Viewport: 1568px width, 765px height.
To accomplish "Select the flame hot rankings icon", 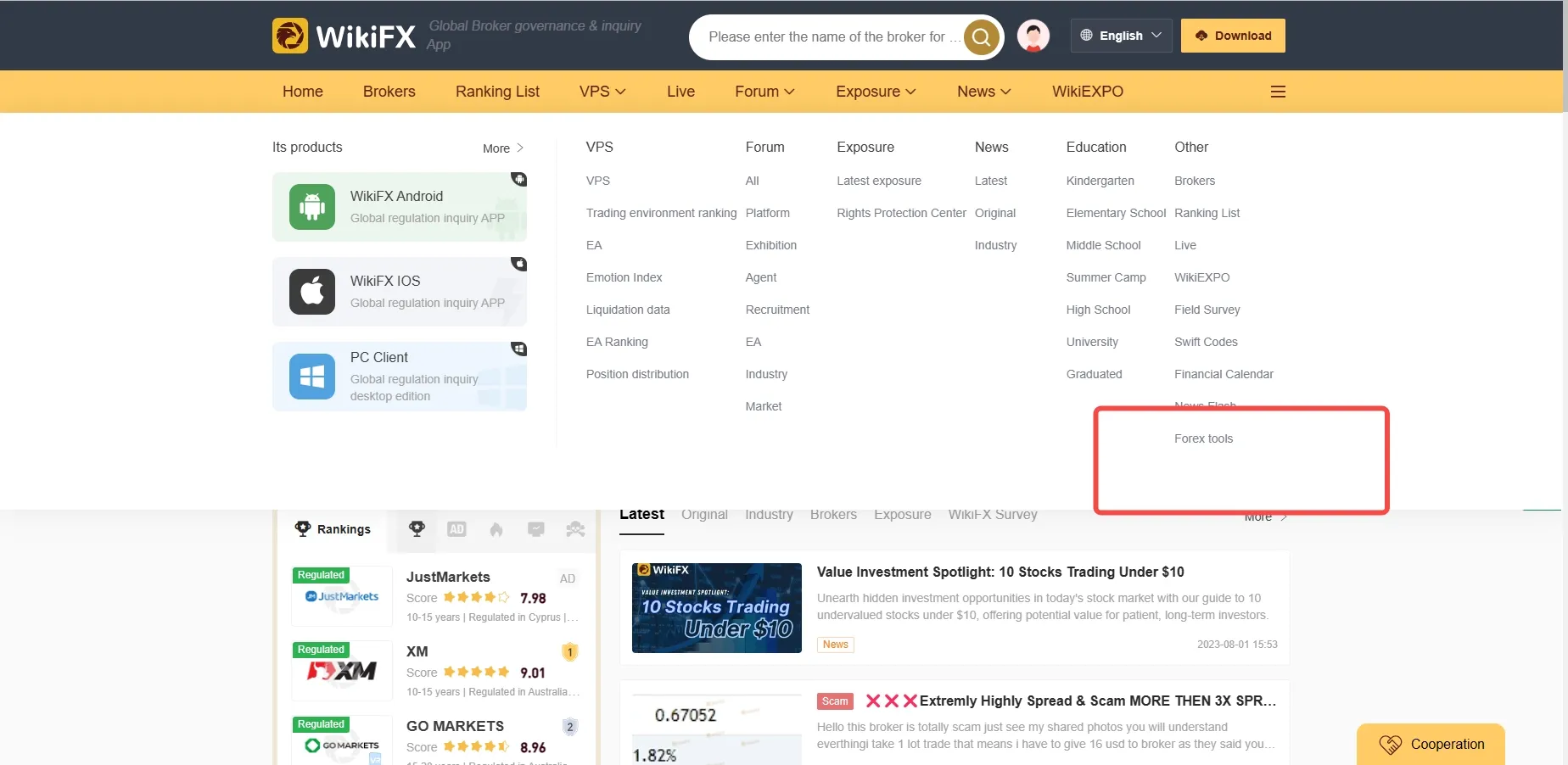I will coord(496,529).
